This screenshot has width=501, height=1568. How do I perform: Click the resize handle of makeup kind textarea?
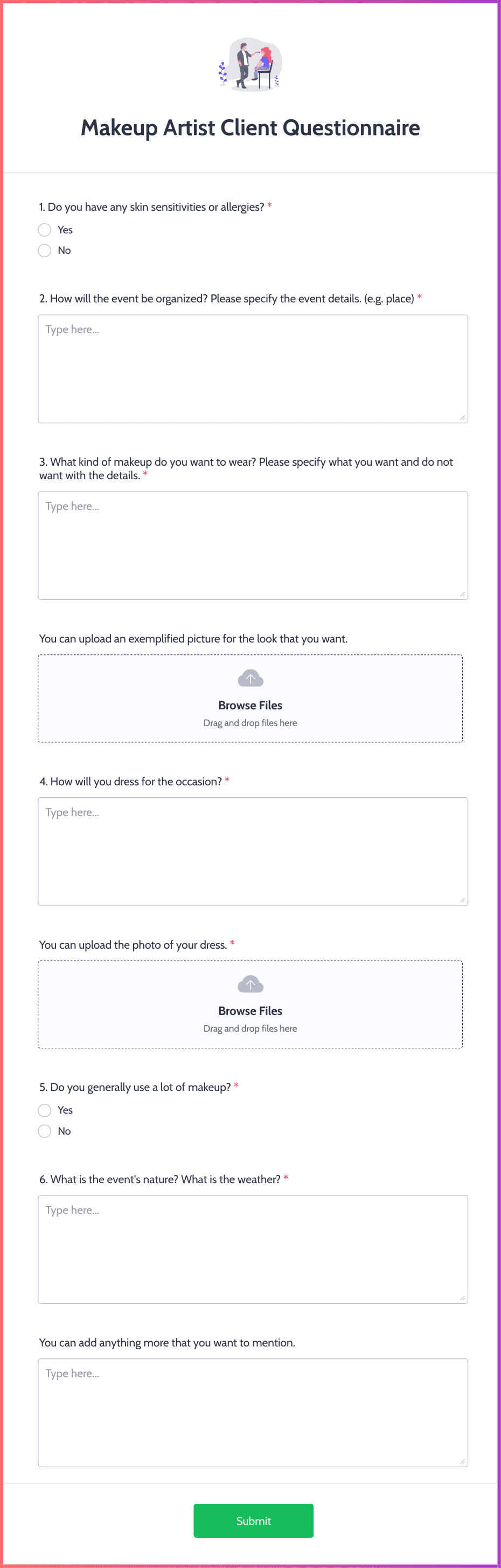click(x=462, y=594)
